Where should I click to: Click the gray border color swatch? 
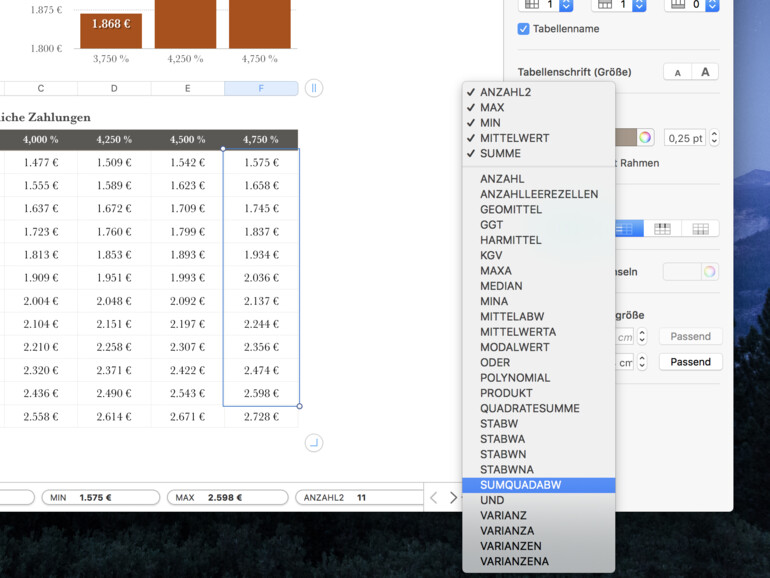tap(625, 138)
